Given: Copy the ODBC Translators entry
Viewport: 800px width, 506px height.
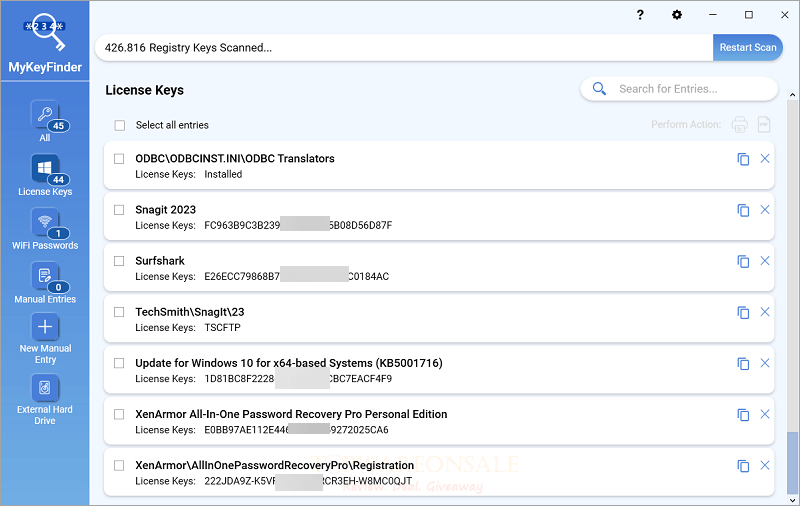Looking at the screenshot, I should pyautogui.click(x=743, y=159).
